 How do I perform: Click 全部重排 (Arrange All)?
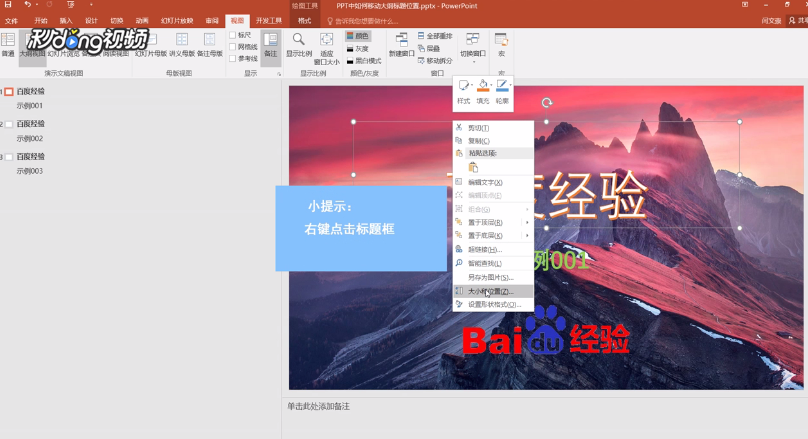pos(435,36)
